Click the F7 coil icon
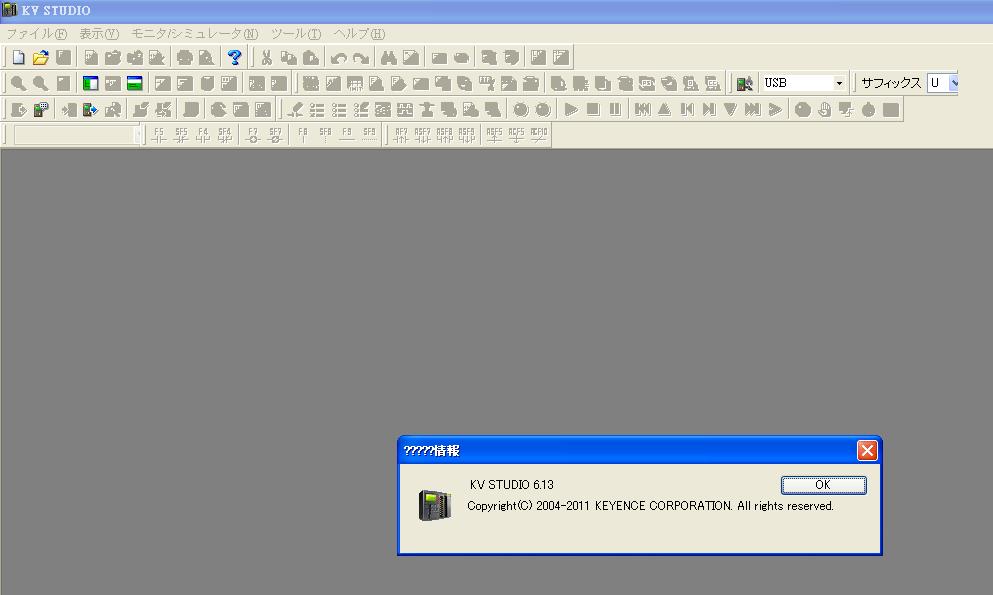Viewport: 993px width, 595px height. click(x=253, y=135)
